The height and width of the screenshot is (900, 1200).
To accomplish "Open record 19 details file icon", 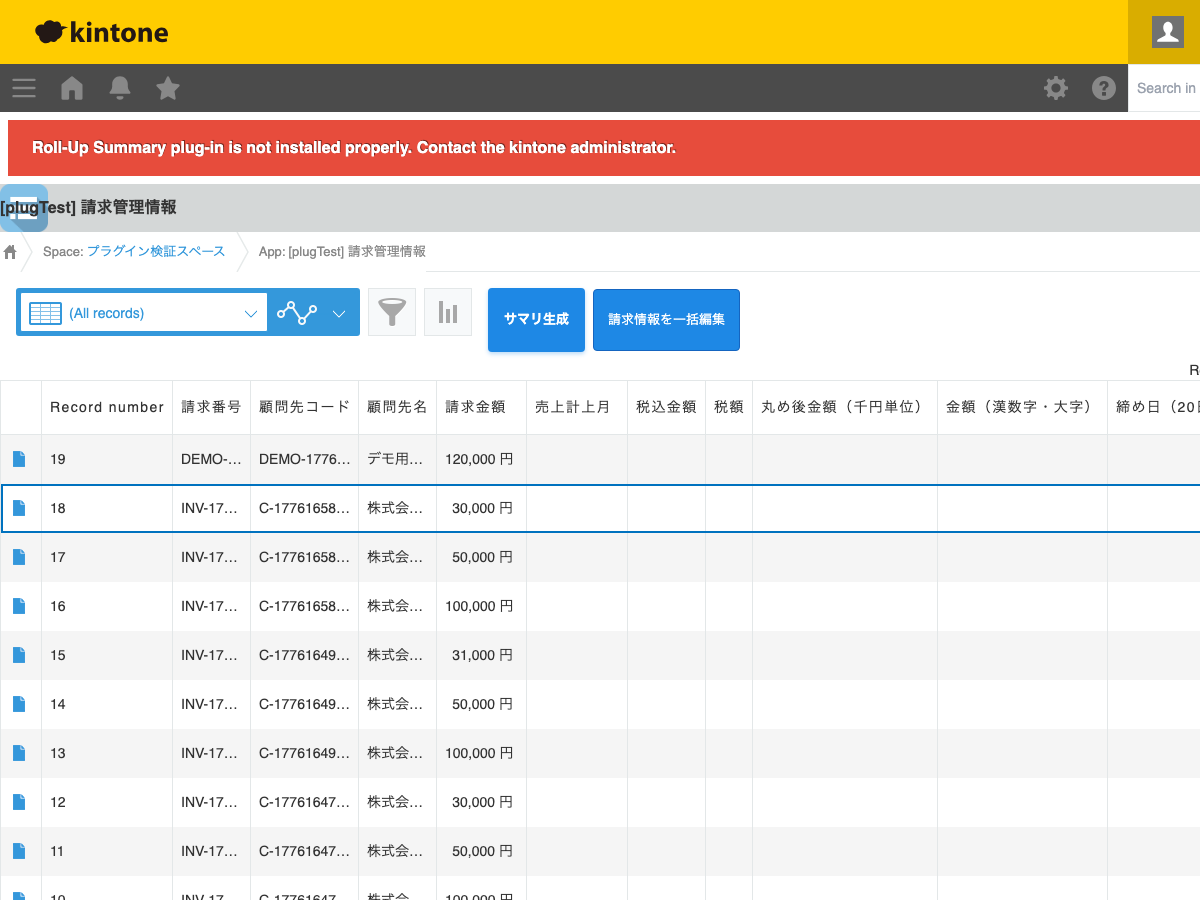I will (x=19, y=459).
